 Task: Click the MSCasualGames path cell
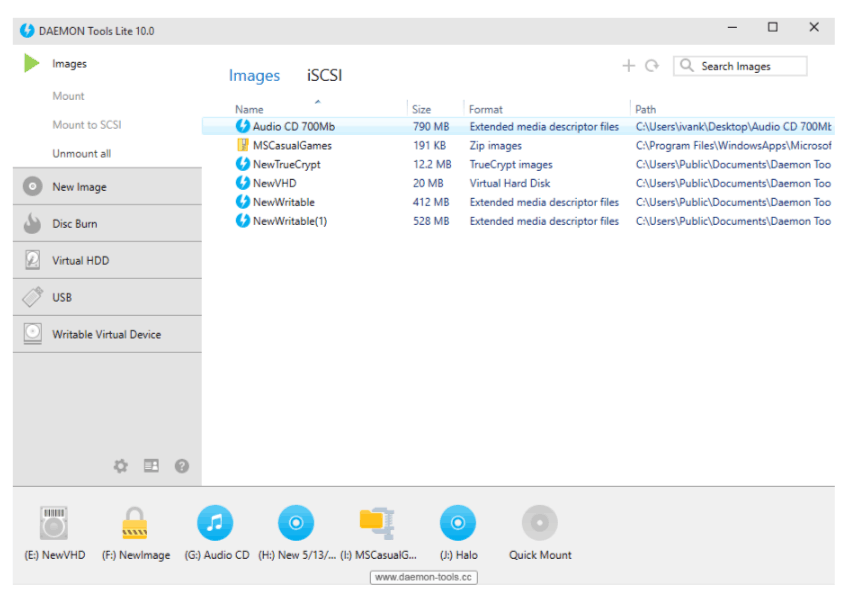click(734, 146)
